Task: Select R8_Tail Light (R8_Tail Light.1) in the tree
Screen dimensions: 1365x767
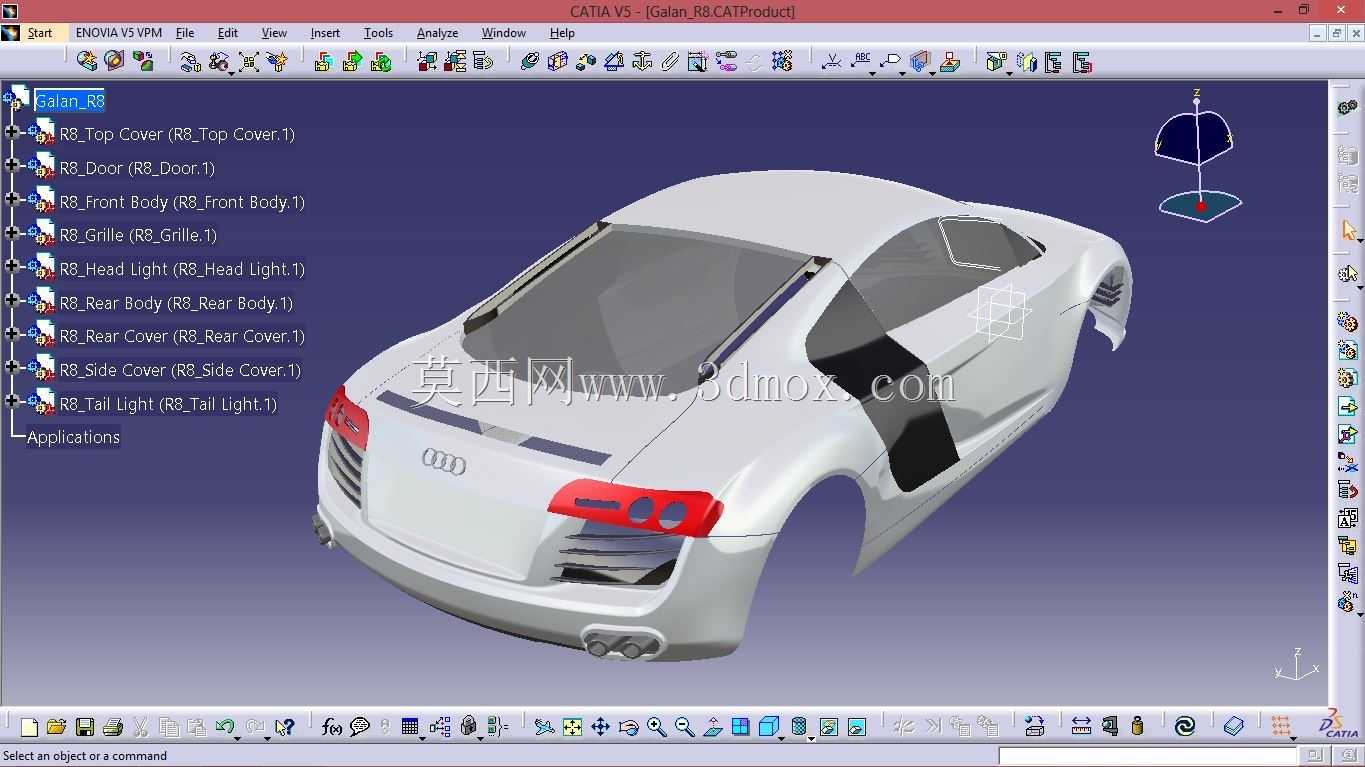Action: click(168, 404)
